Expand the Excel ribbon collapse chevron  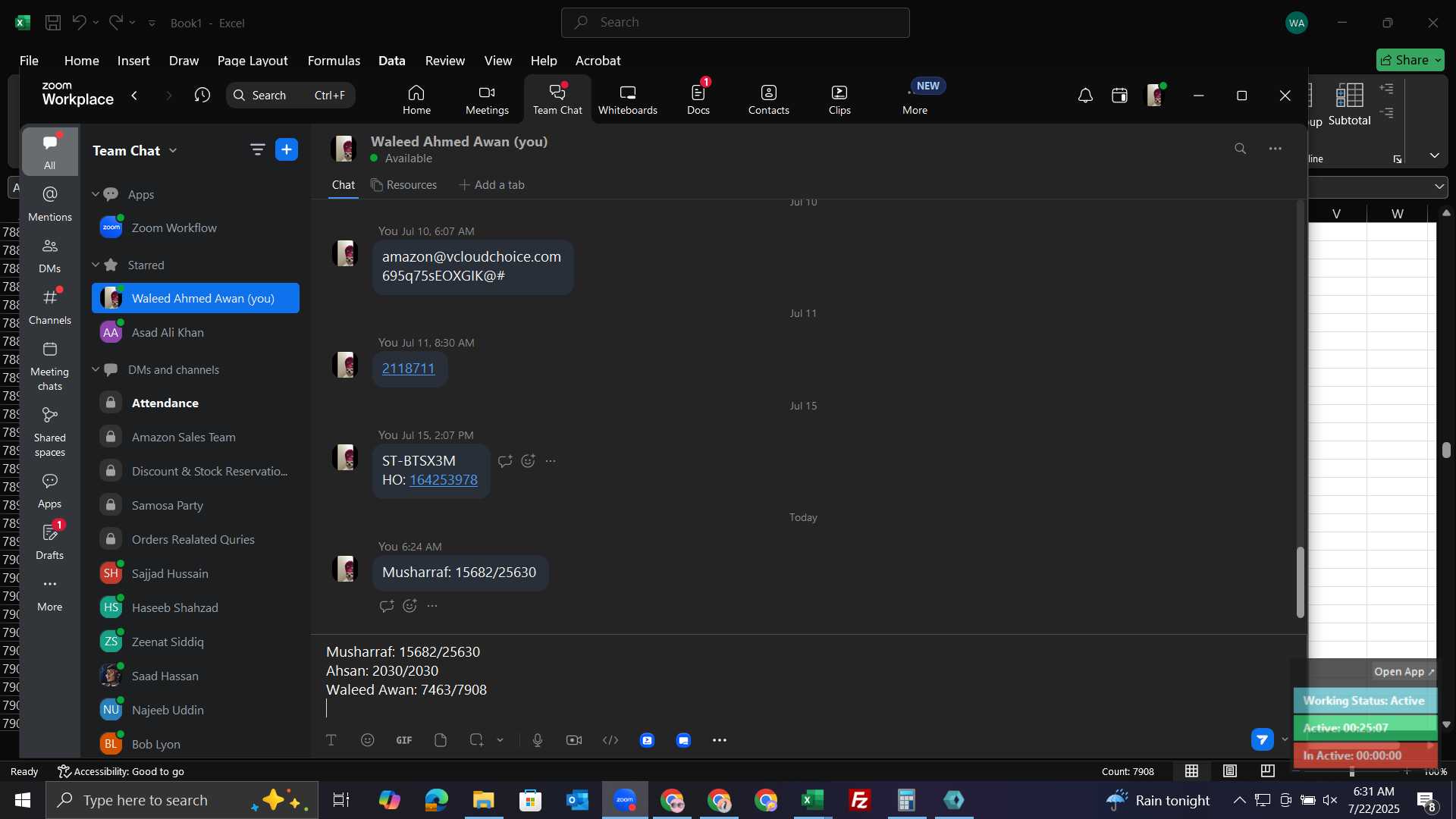[x=1434, y=155]
